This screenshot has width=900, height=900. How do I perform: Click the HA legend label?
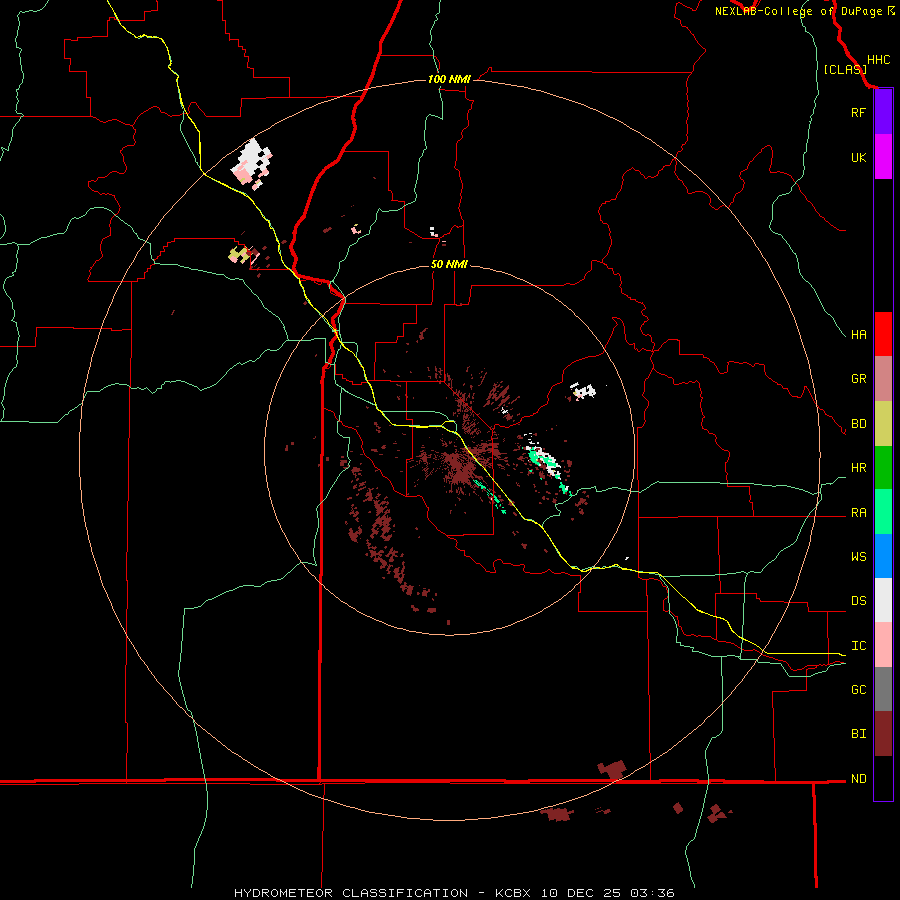click(x=858, y=335)
